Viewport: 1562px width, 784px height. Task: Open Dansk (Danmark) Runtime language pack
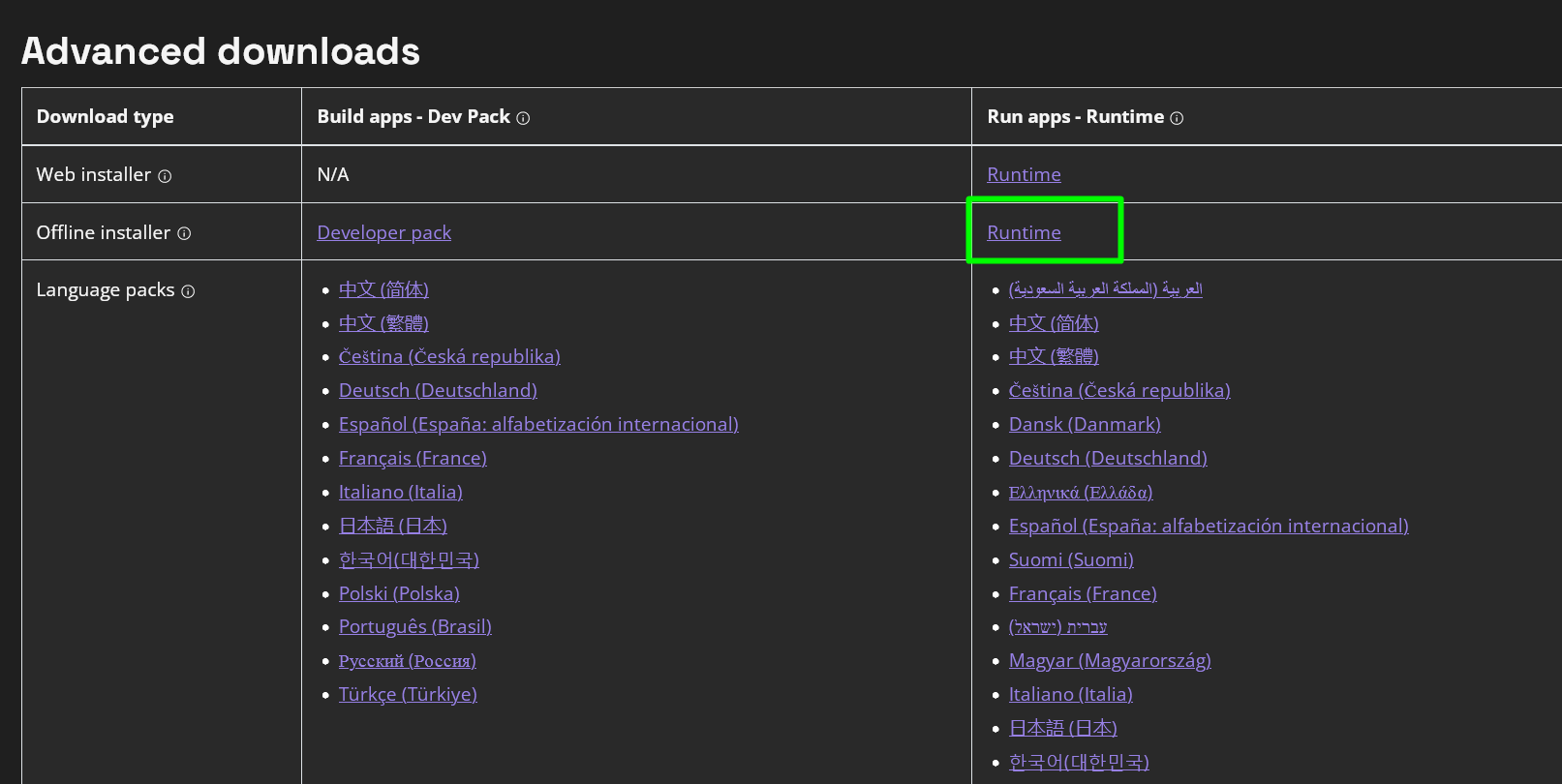[x=1085, y=424]
